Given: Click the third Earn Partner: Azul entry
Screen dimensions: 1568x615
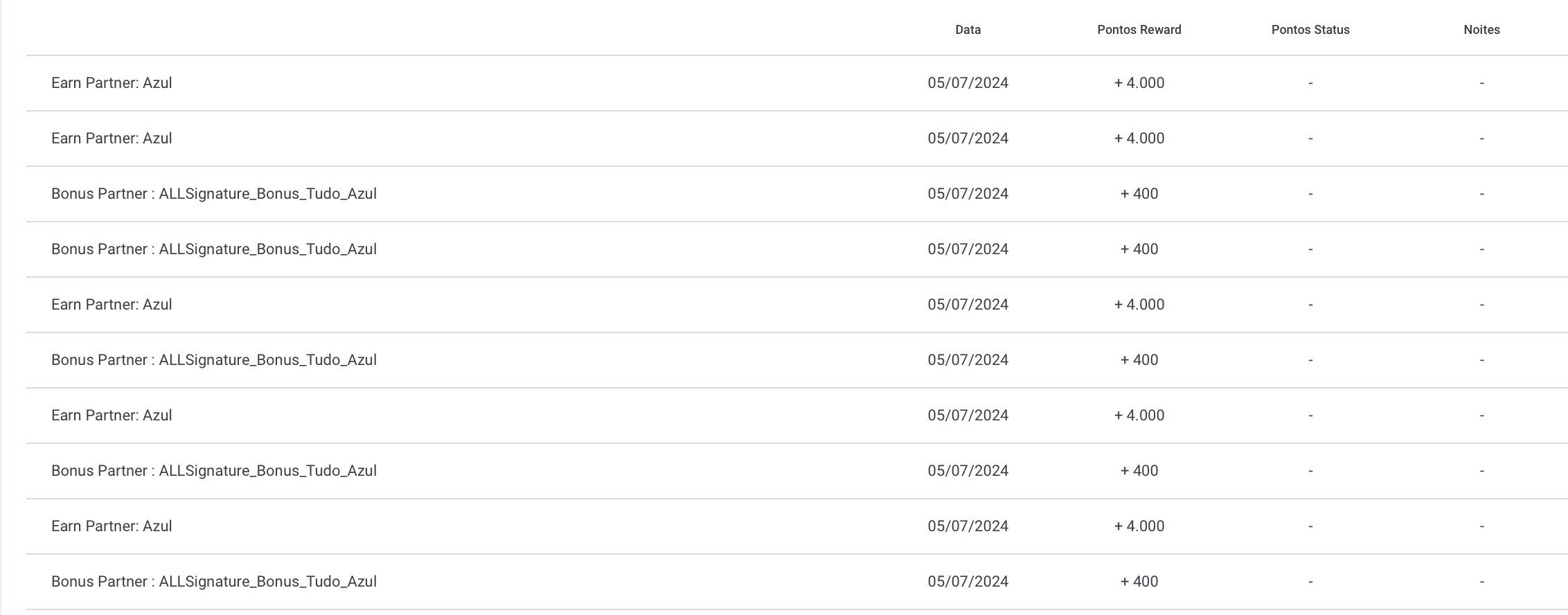Looking at the screenshot, I should click(796, 305).
